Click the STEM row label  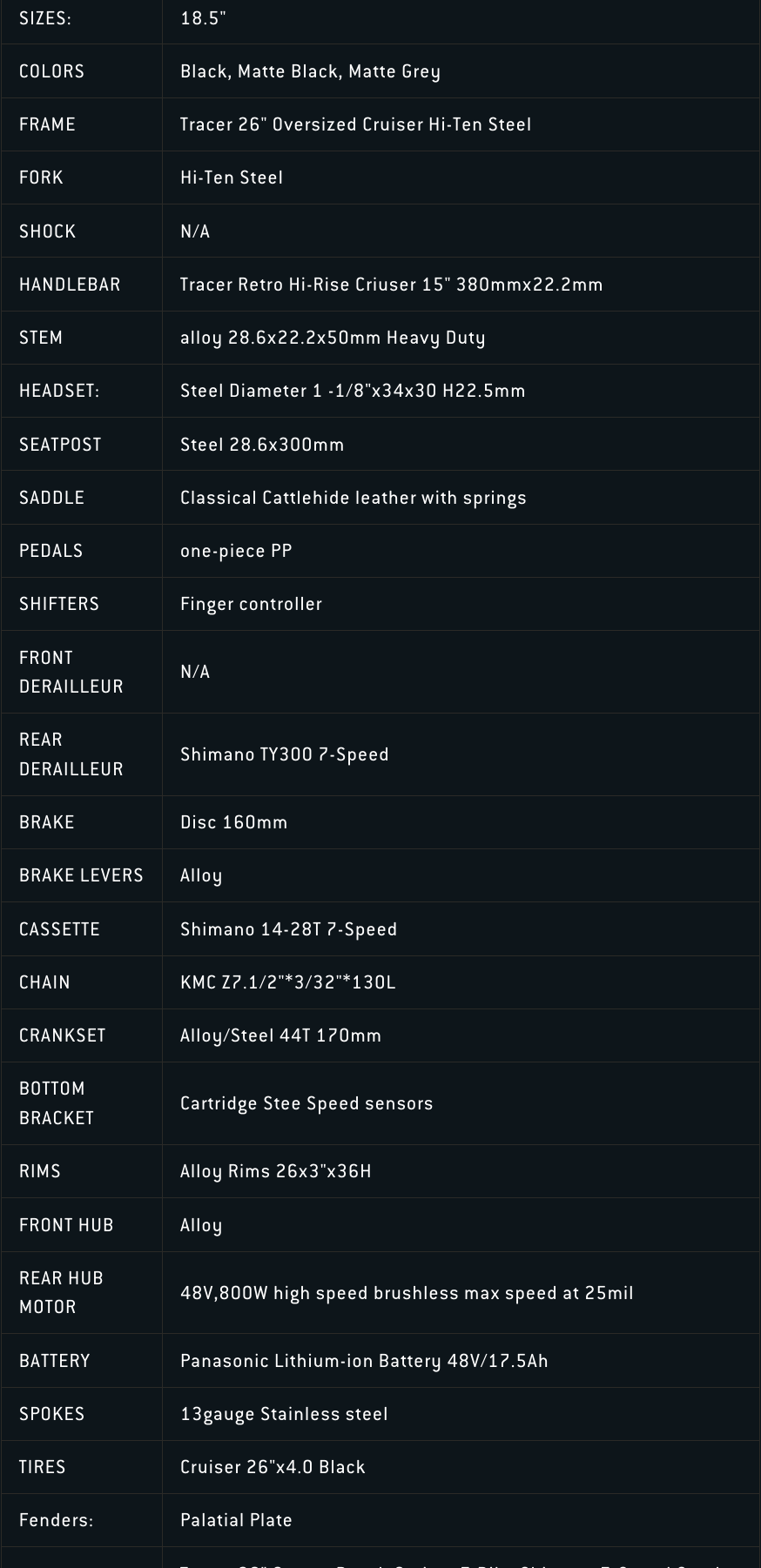41,338
